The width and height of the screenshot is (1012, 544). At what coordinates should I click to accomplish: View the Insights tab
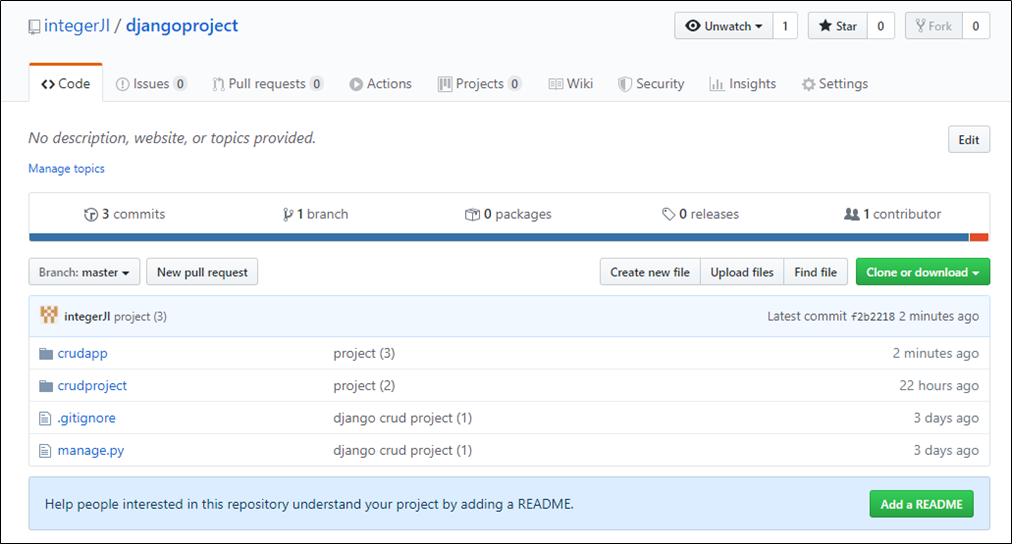tap(743, 84)
